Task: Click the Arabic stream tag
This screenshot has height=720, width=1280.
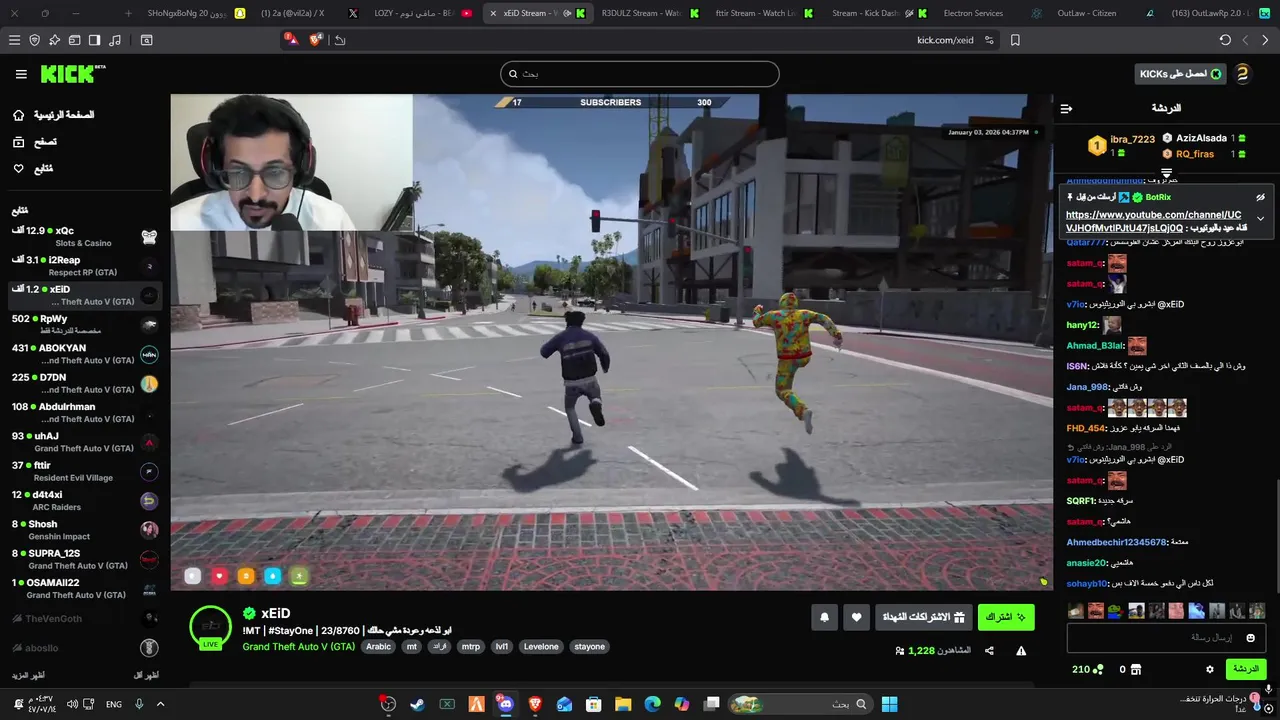Action: point(378,647)
